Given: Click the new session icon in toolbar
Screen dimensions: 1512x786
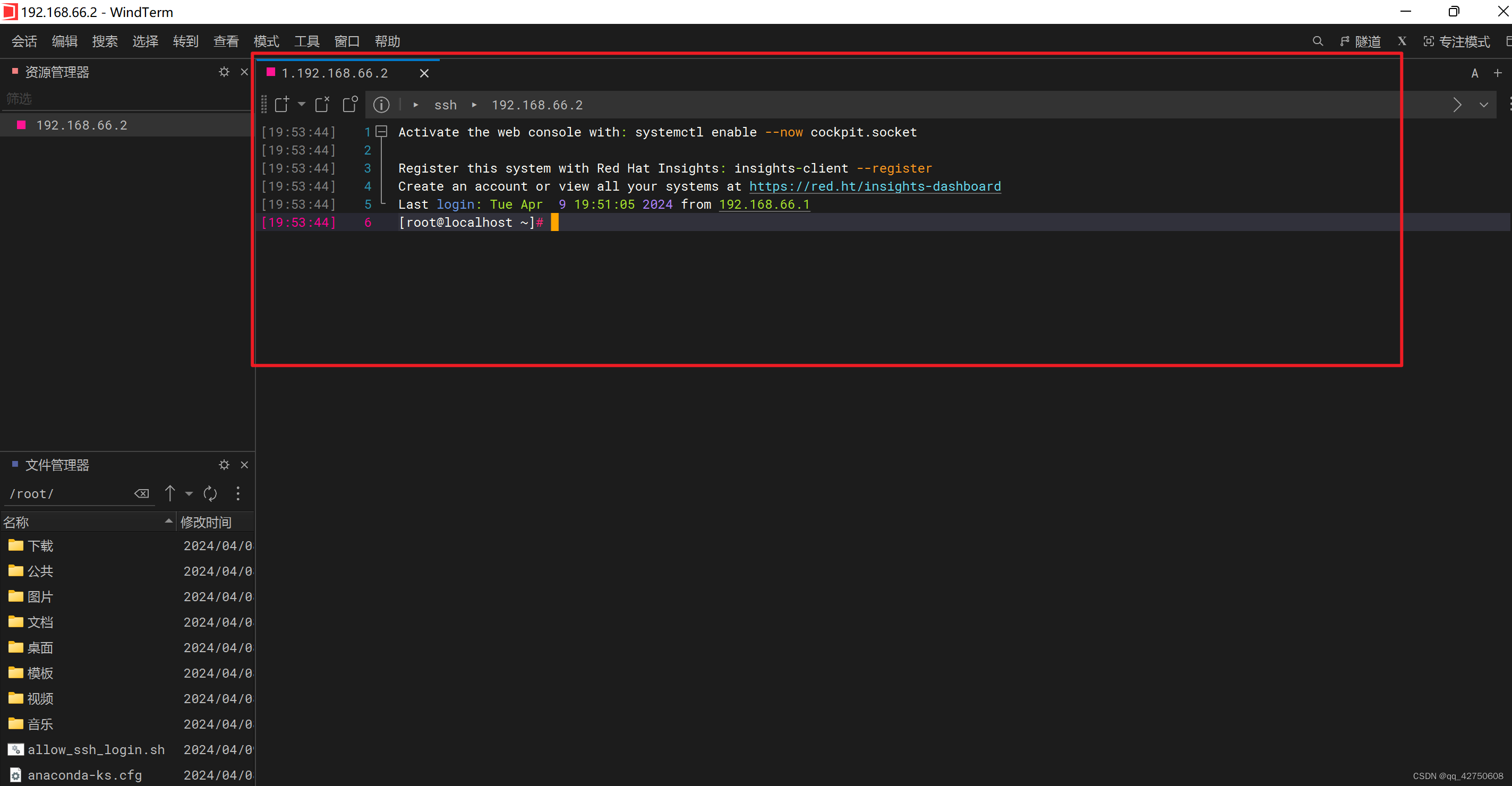Looking at the screenshot, I should tap(283, 104).
